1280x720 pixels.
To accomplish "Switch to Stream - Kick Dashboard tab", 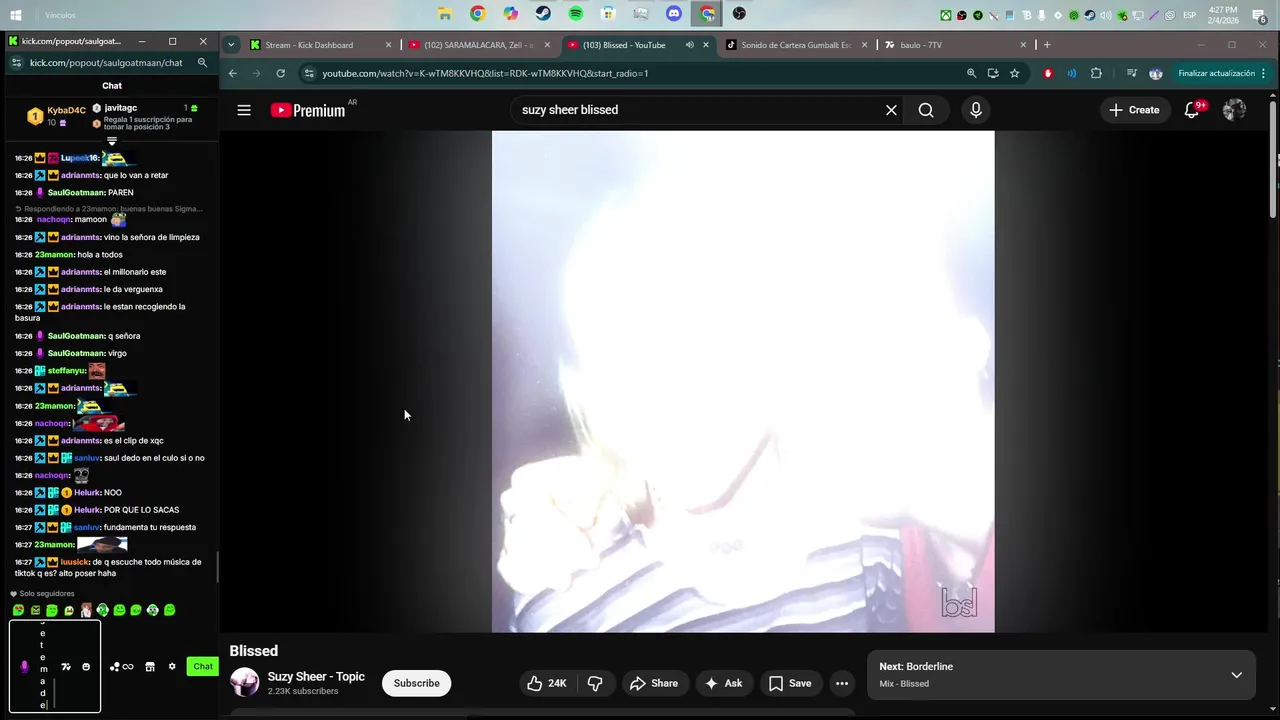I will point(320,45).
